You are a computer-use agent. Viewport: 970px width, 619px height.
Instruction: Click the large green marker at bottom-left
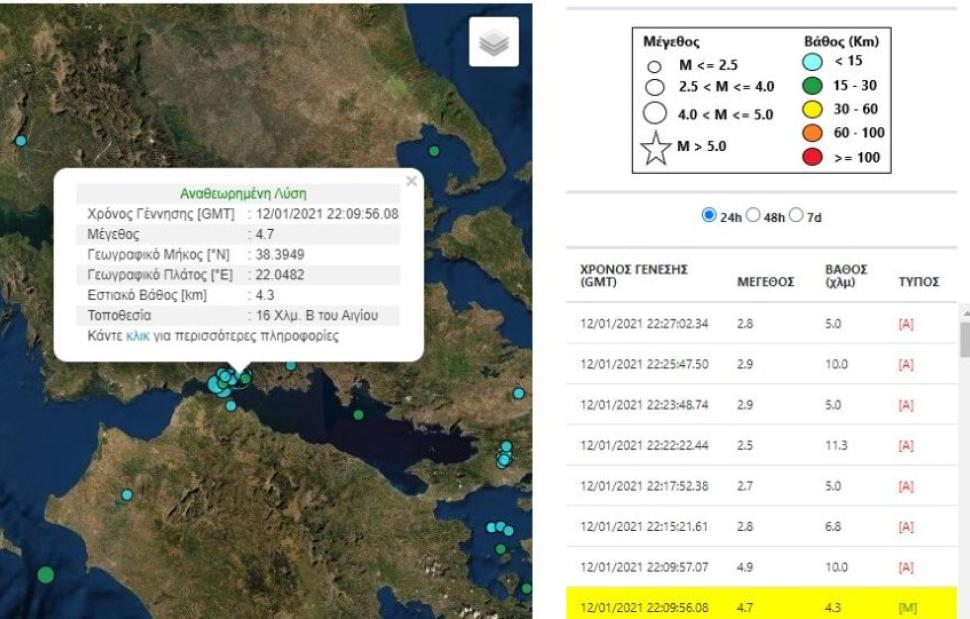(45, 575)
